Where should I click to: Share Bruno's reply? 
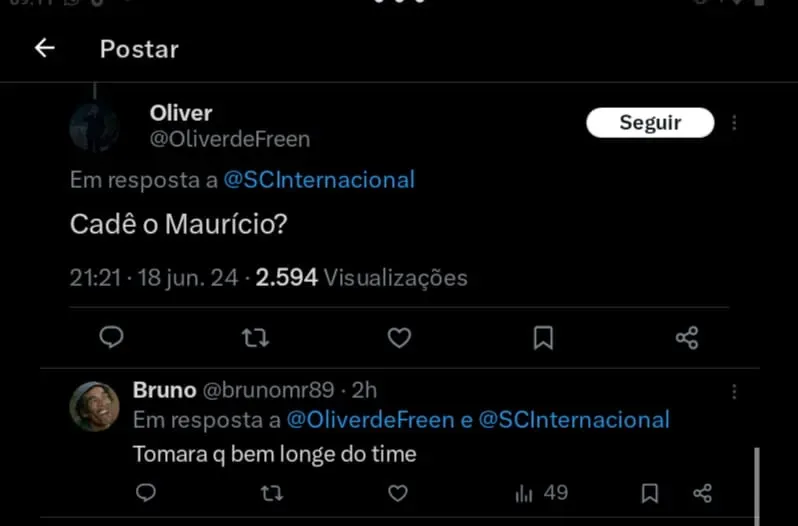pyautogui.click(x=702, y=493)
